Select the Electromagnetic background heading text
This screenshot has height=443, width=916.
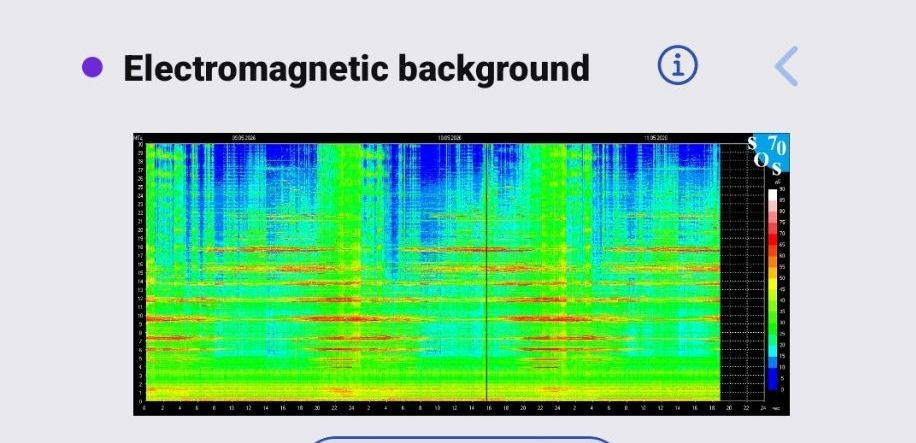pos(356,68)
